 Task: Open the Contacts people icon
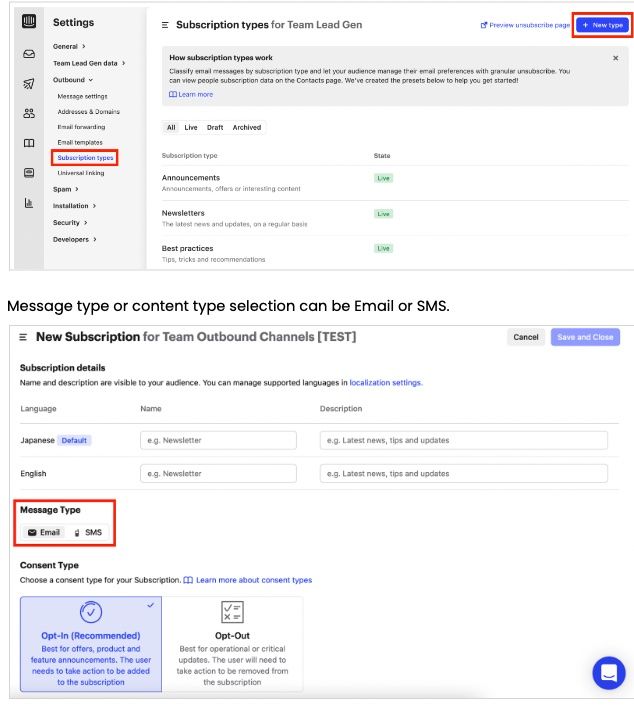pyautogui.click(x=29, y=113)
